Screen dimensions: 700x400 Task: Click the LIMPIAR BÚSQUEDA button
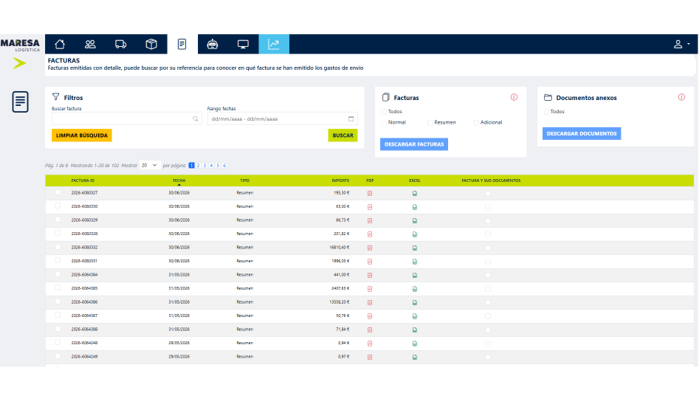coord(82,135)
